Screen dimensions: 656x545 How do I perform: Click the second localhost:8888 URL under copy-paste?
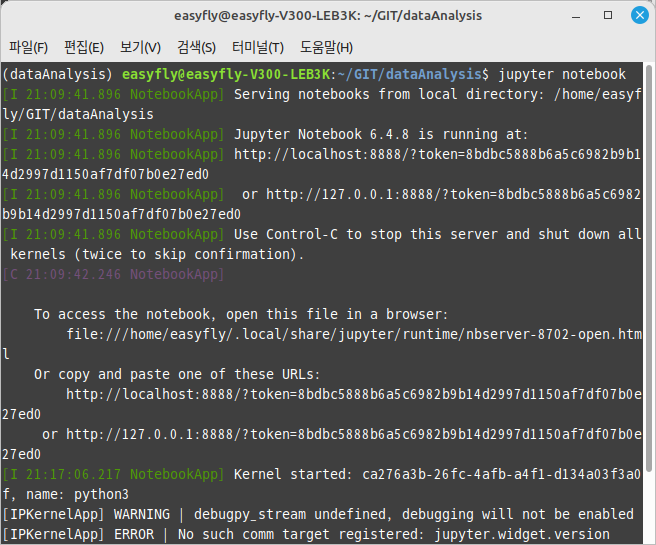coord(322,404)
